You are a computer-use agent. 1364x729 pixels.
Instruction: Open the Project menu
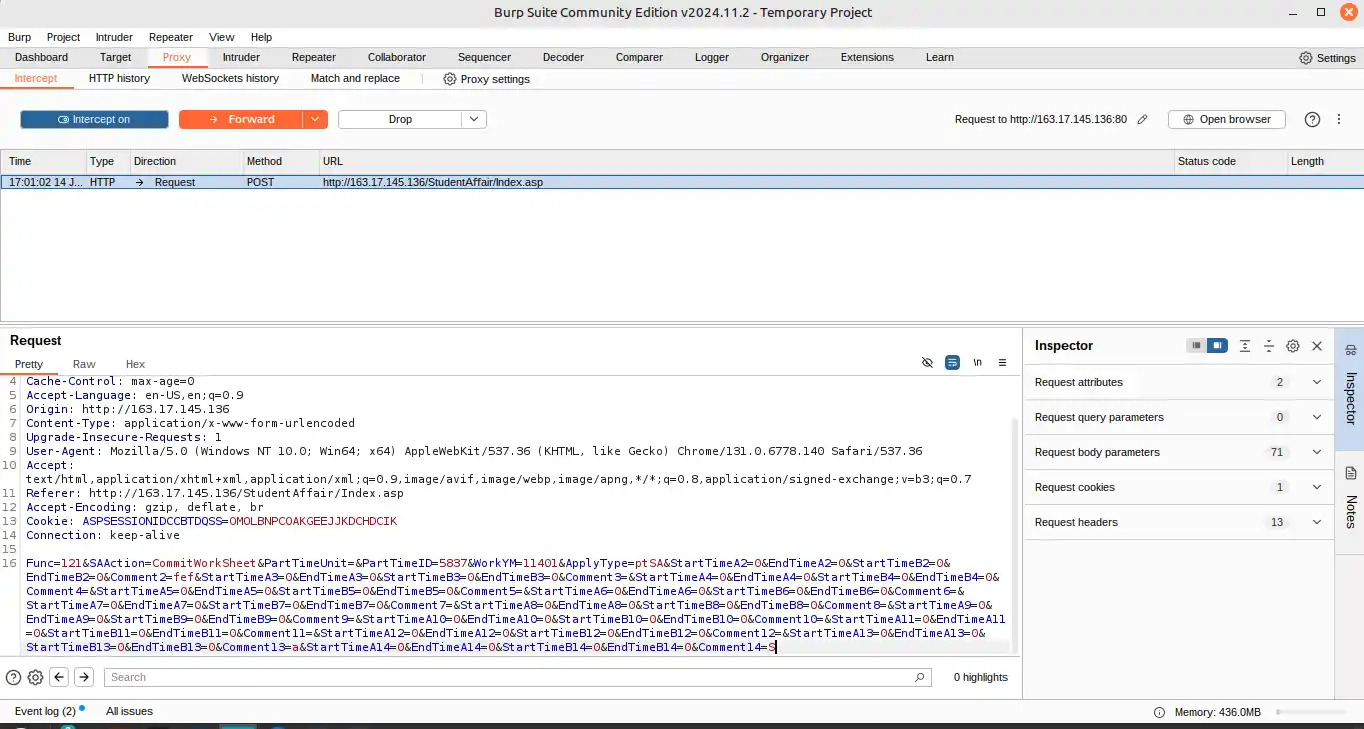point(64,37)
